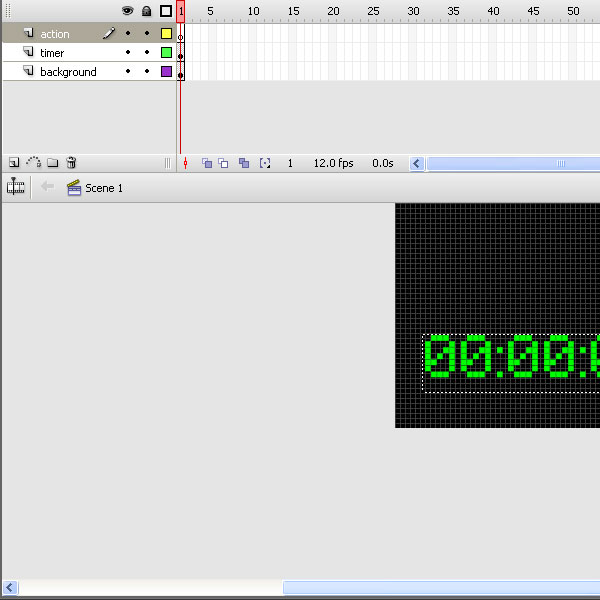Click frame 25 on the timeline ruler
Image resolution: width=600 pixels, height=600 pixels.
[x=373, y=11]
